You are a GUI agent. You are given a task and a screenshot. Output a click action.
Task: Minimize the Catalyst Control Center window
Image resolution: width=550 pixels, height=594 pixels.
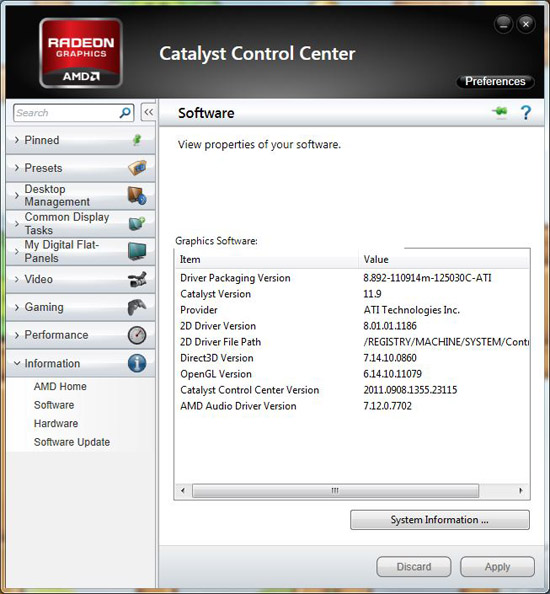click(503, 24)
